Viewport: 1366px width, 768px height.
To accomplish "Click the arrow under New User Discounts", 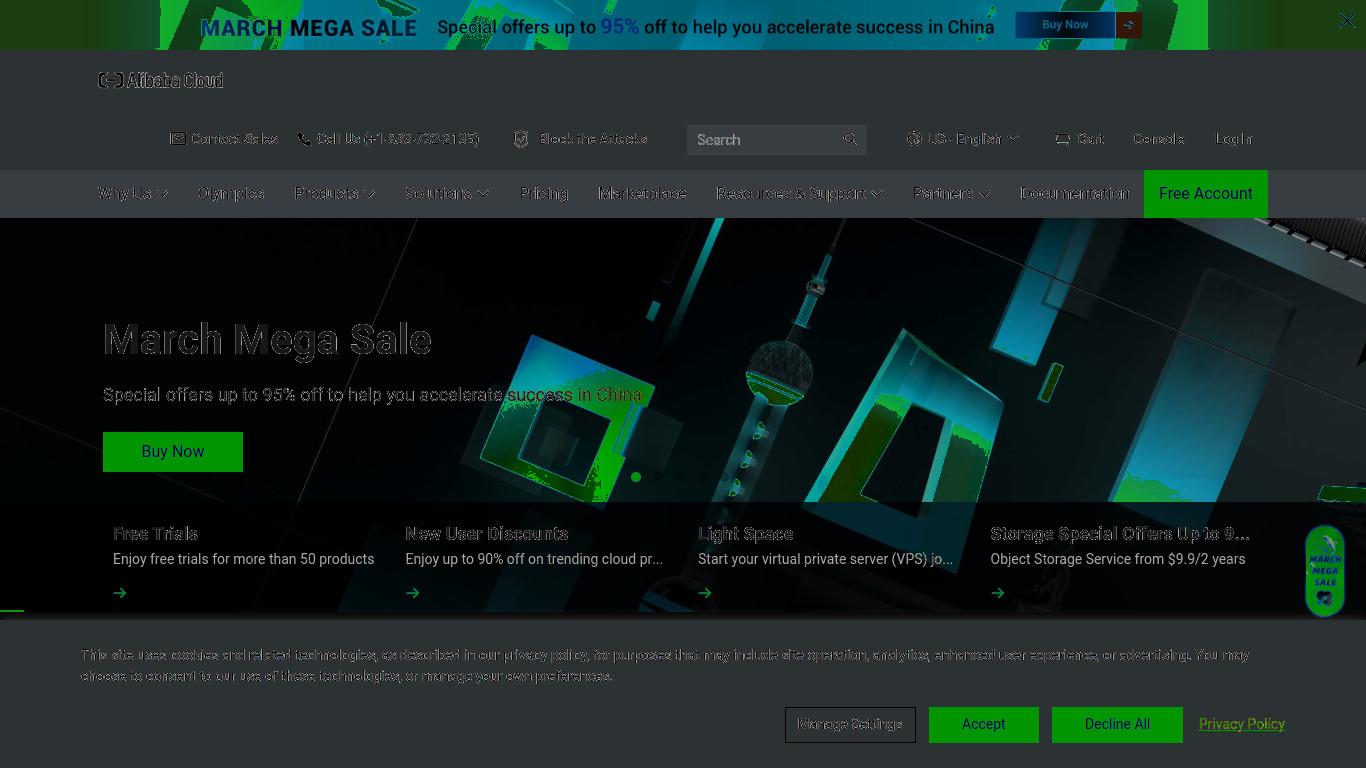I will coord(412,593).
